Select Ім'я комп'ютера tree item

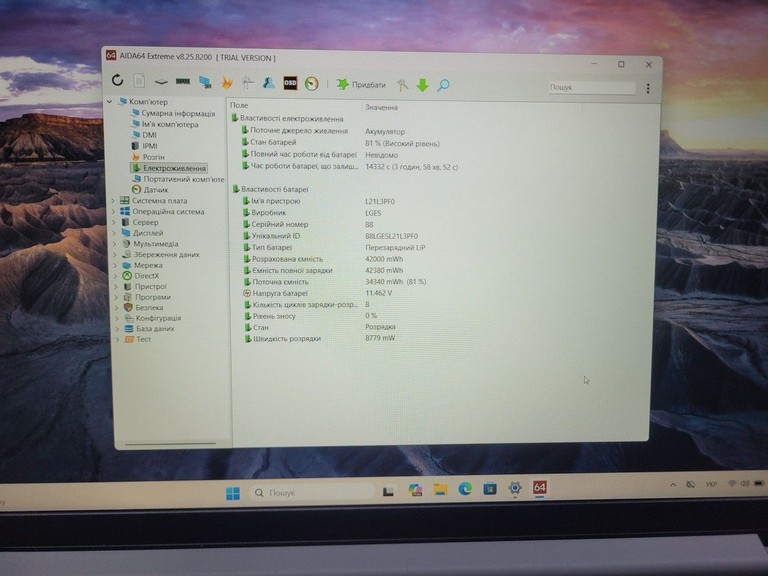(x=165, y=124)
